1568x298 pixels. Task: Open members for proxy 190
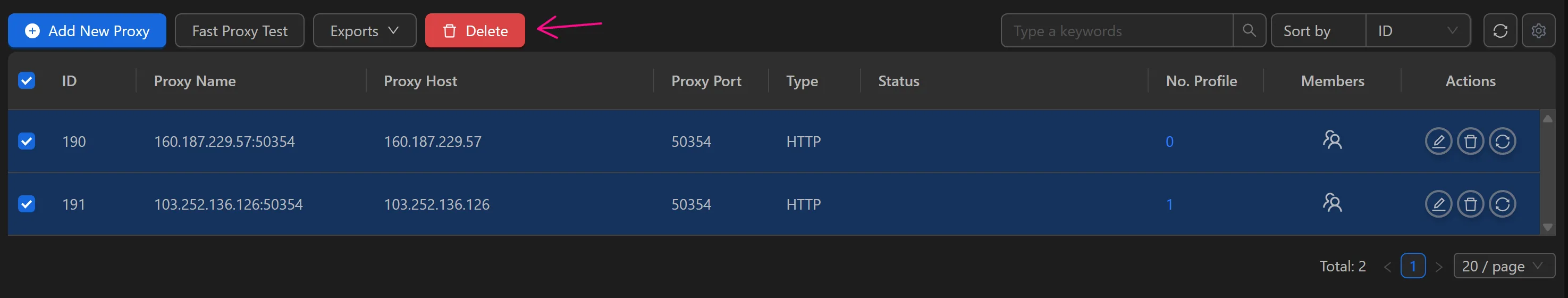point(1332,141)
